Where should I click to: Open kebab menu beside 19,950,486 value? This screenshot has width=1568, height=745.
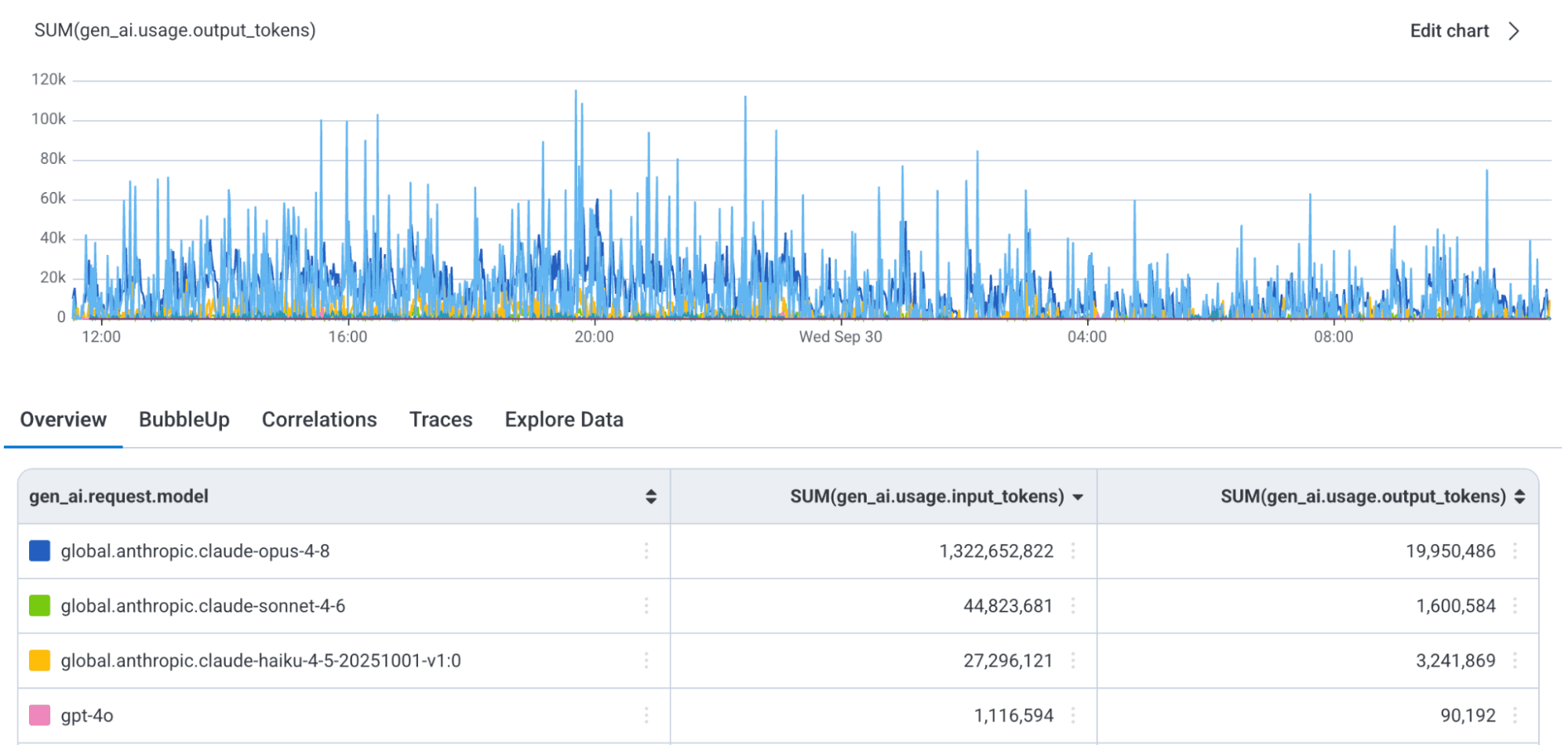click(1515, 551)
